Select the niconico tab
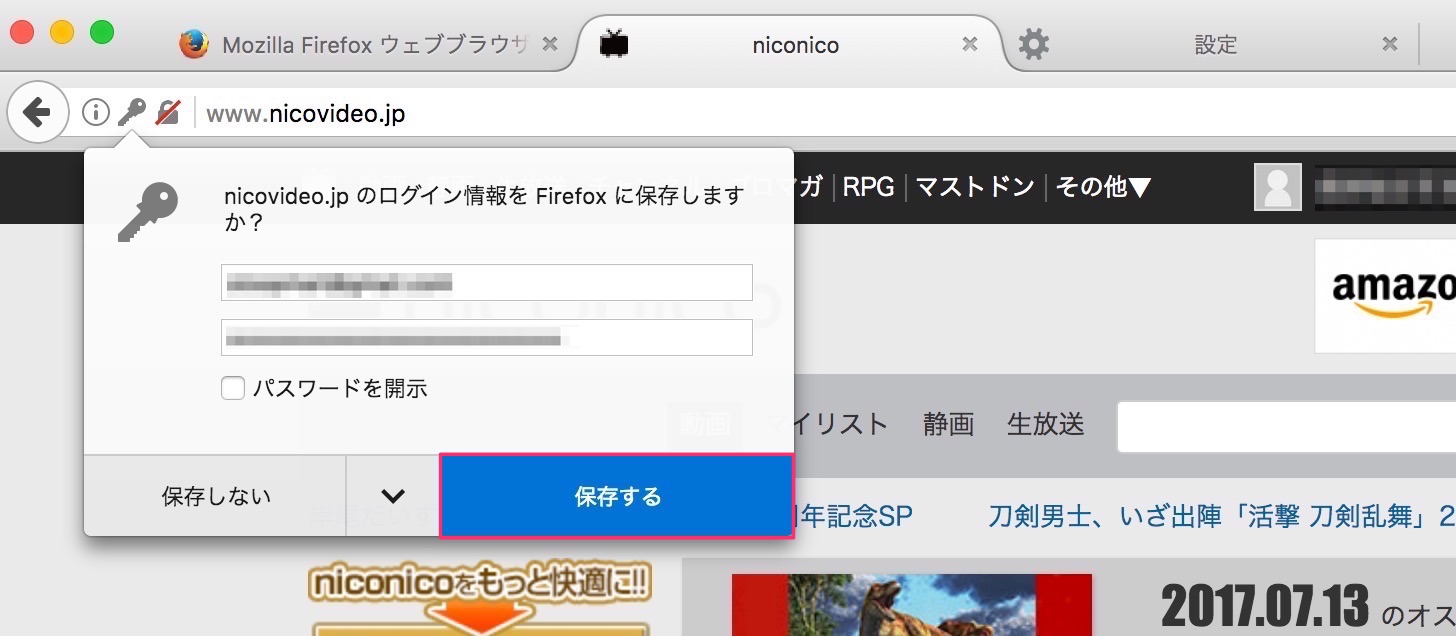 (x=795, y=44)
